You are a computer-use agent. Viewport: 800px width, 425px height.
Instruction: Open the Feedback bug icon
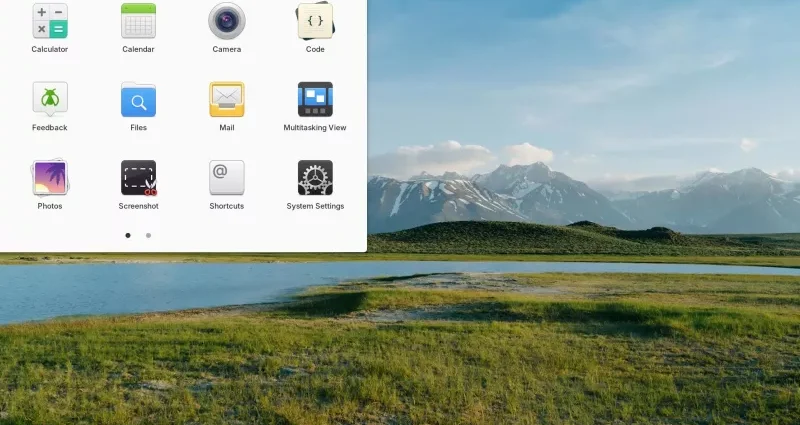pyautogui.click(x=49, y=99)
